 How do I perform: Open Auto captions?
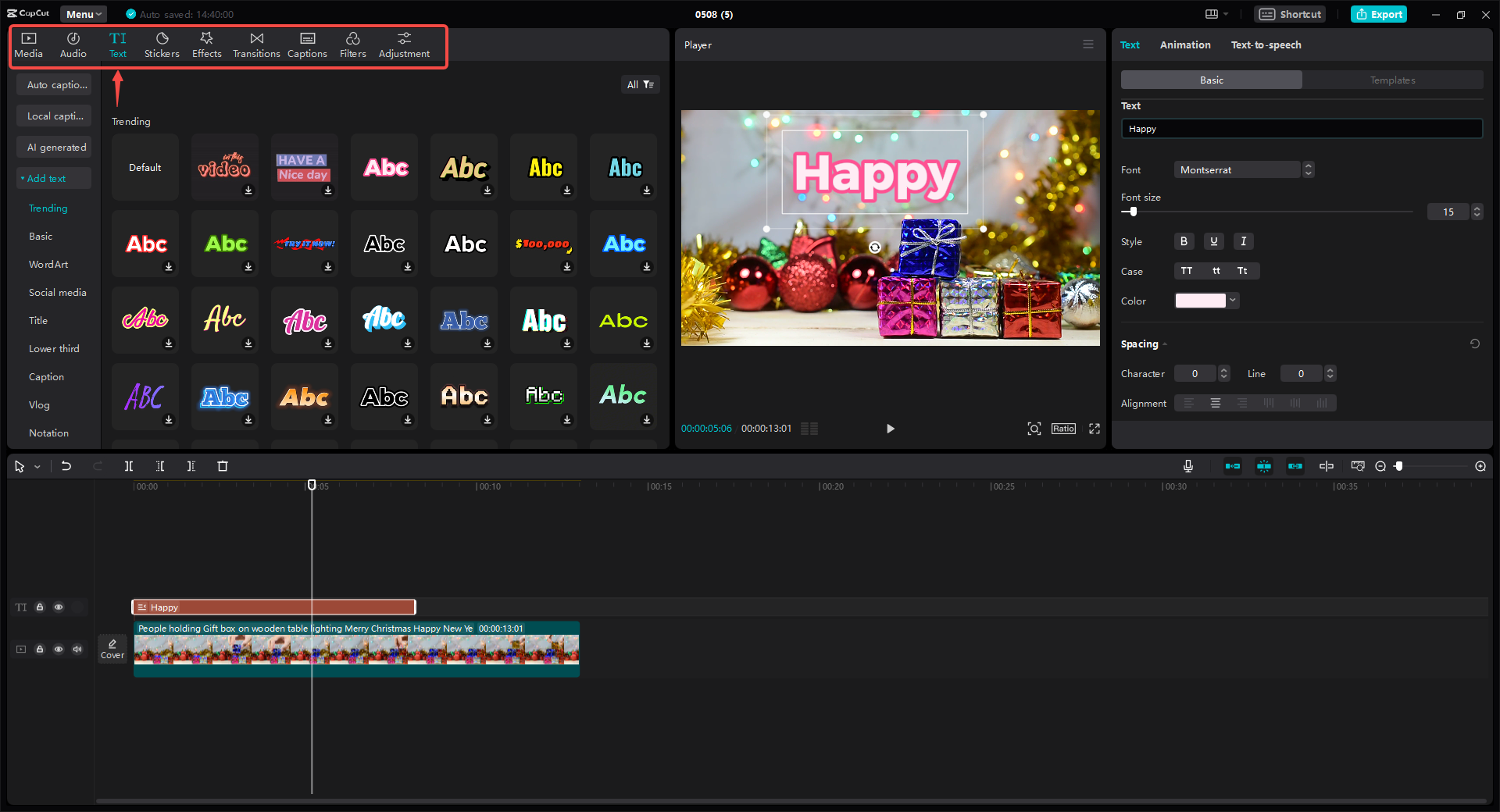pyautogui.click(x=53, y=84)
